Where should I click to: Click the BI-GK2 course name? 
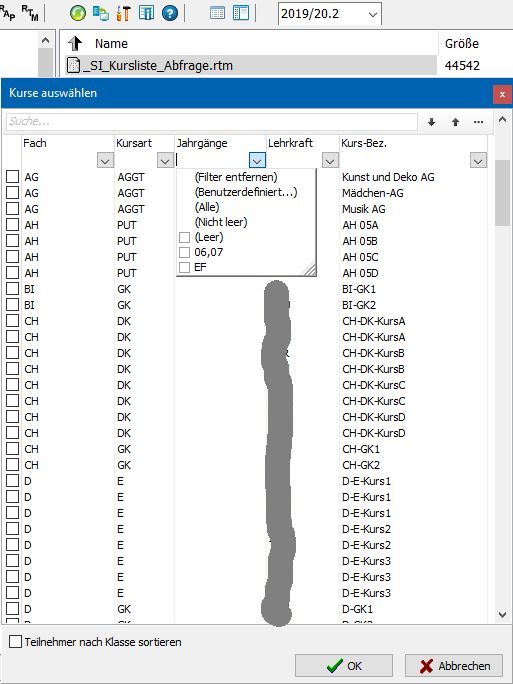pyautogui.click(x=359, y=305)
